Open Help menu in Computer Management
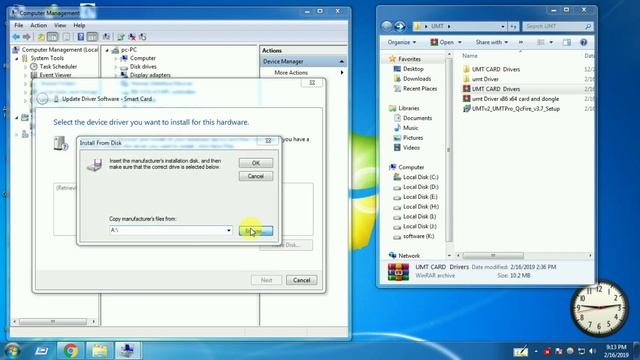 point(79,25)
